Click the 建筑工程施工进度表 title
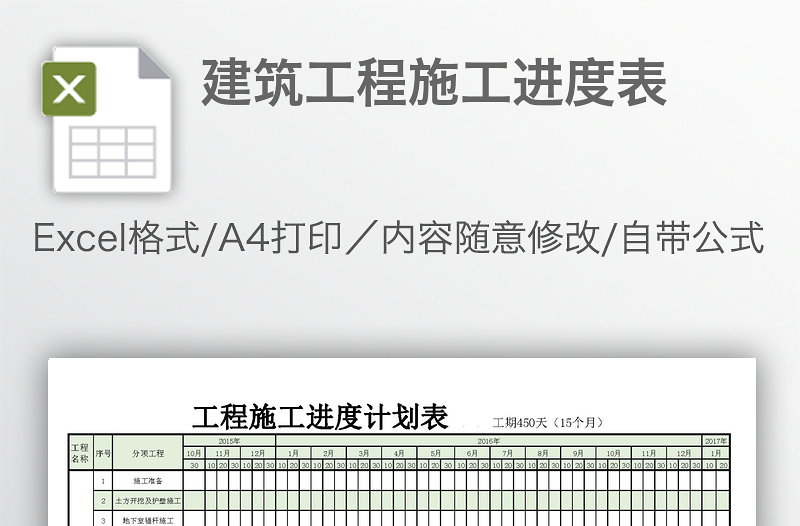800x526 pixels. (434, 83)
